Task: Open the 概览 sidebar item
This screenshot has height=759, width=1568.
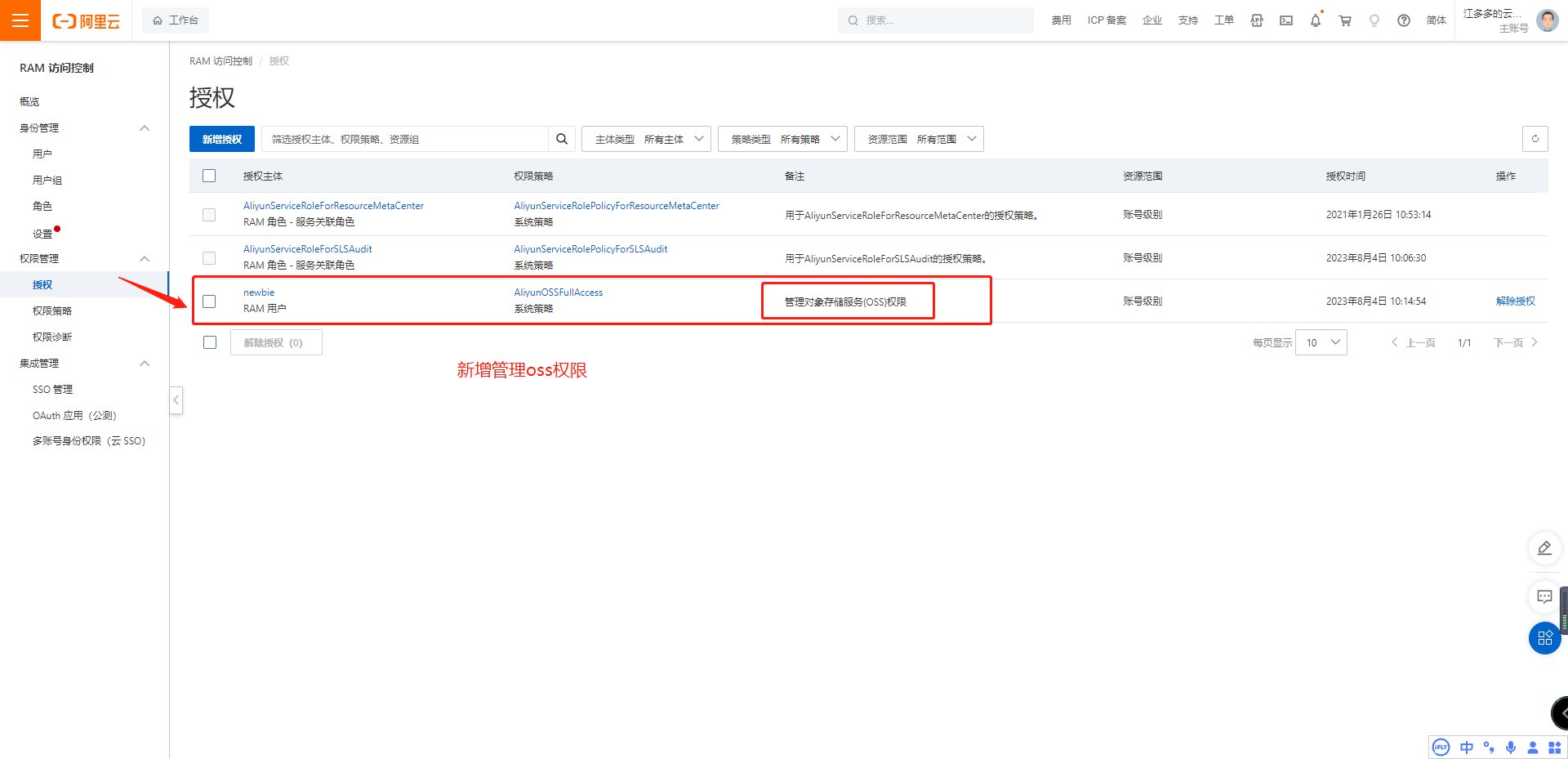Action: 29,102
